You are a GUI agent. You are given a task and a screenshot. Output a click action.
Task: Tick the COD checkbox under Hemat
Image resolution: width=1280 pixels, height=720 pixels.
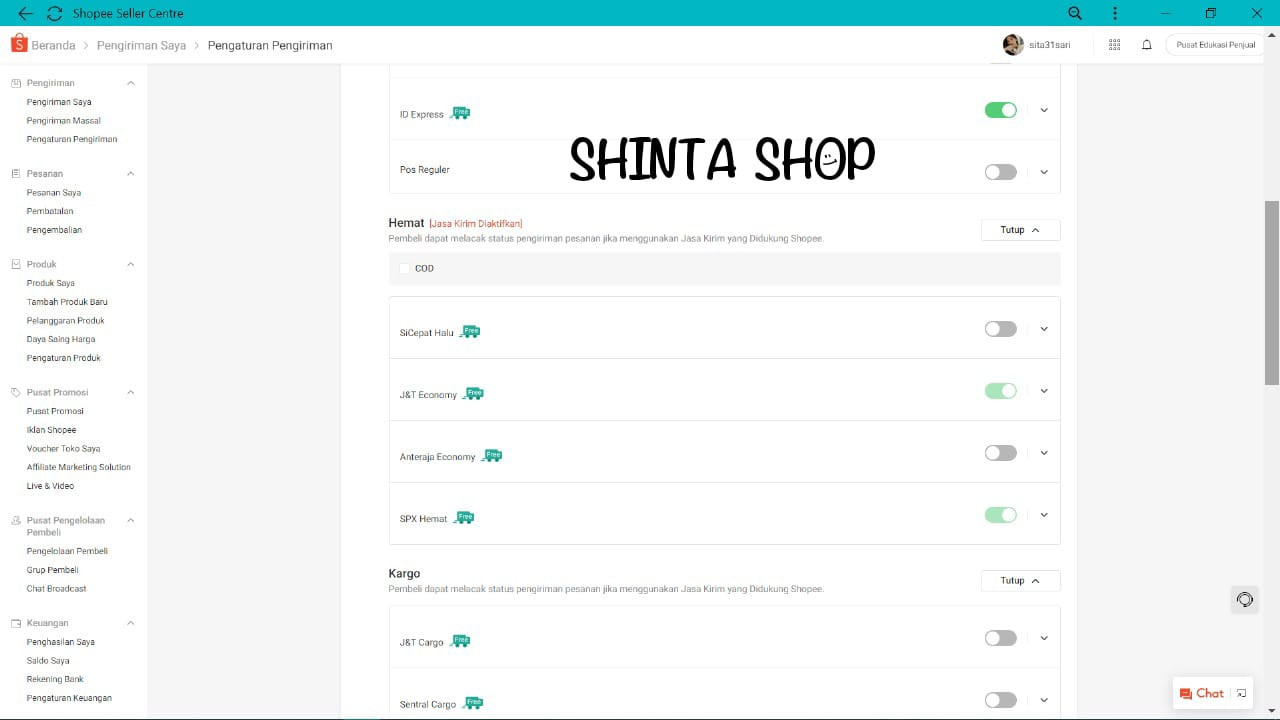[404, 268]
